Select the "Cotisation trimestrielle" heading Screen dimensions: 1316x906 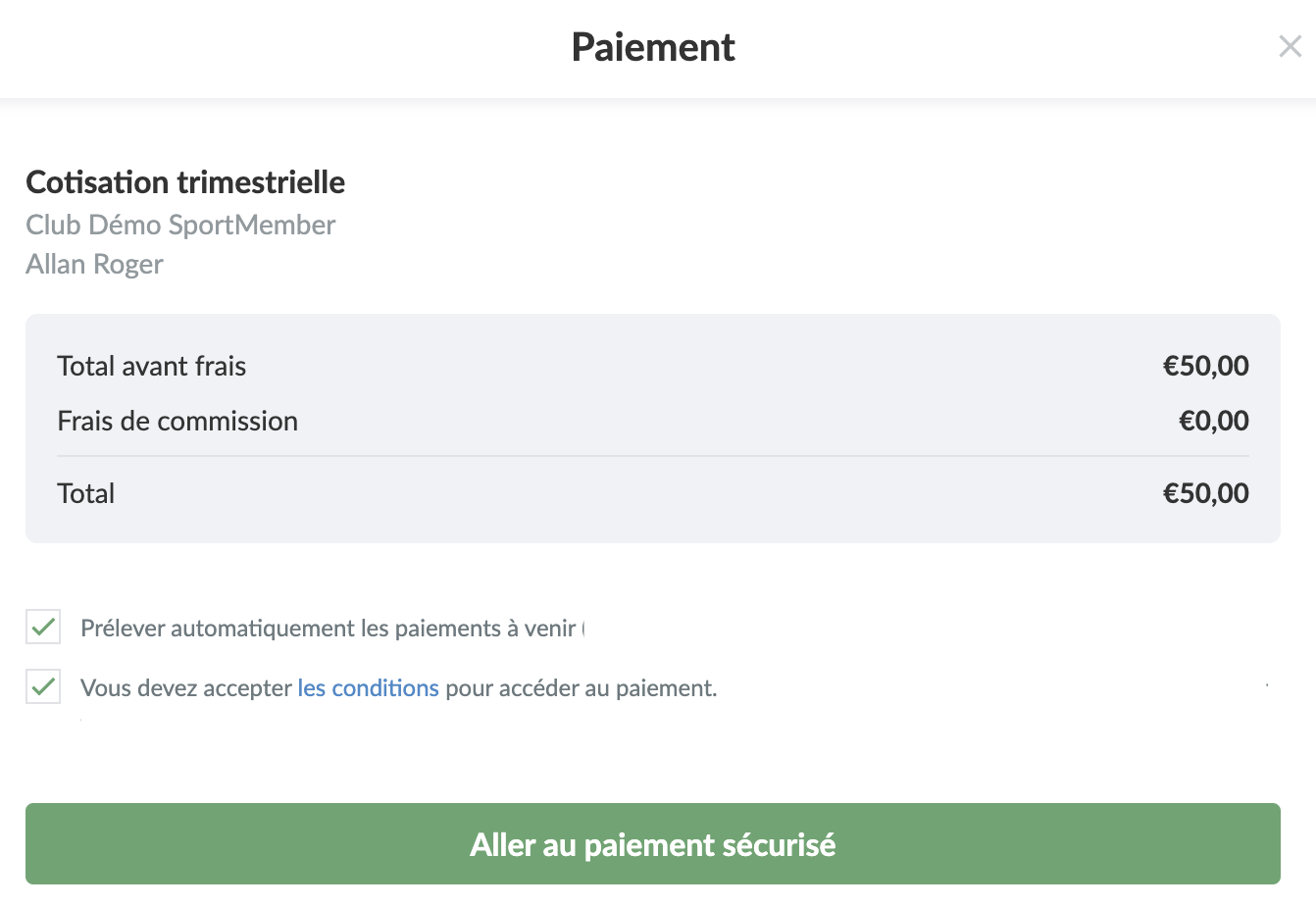pos(185,182)
